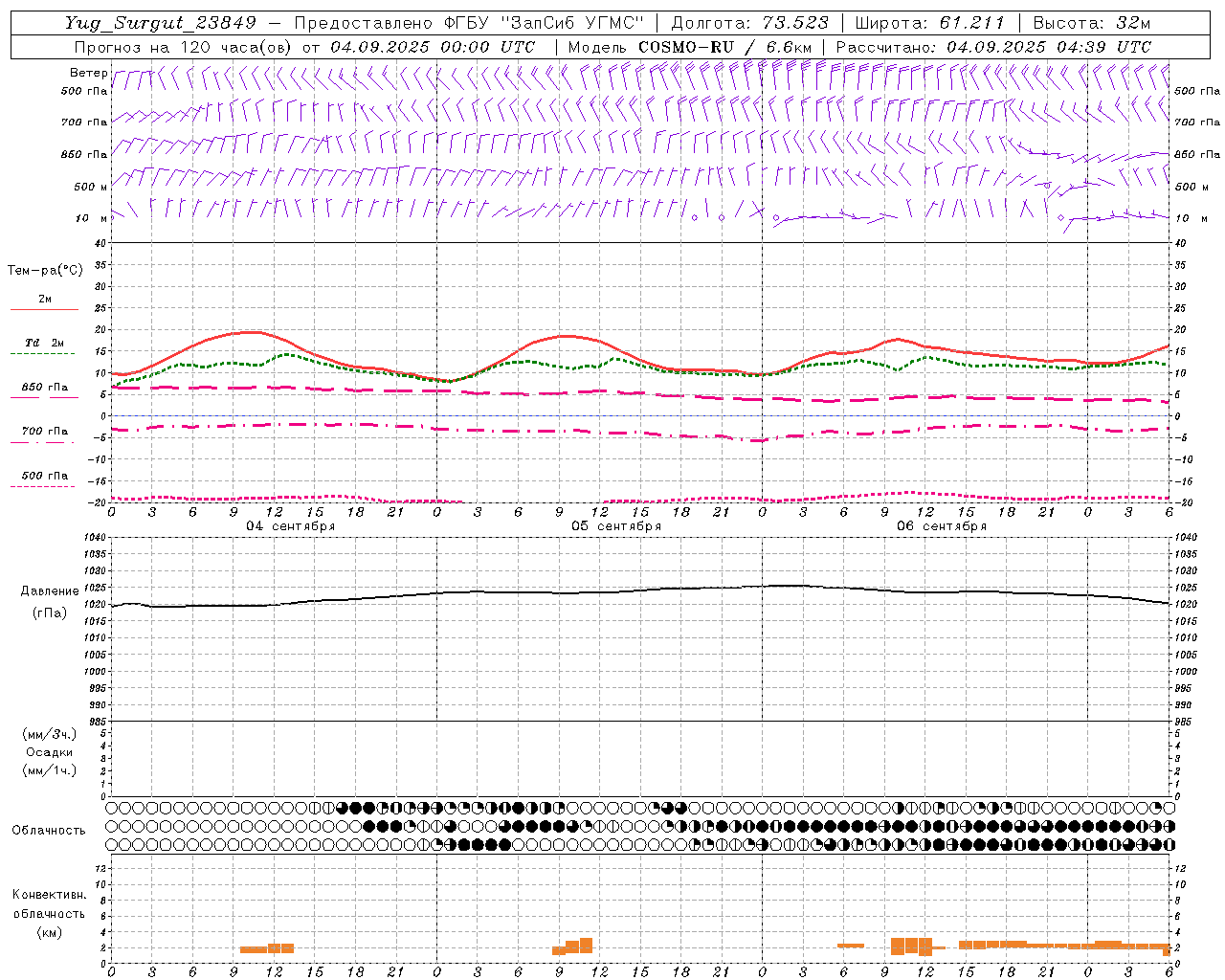
Task: Click the 850 гПа temperature legend entry
Action: pos(45,388)
